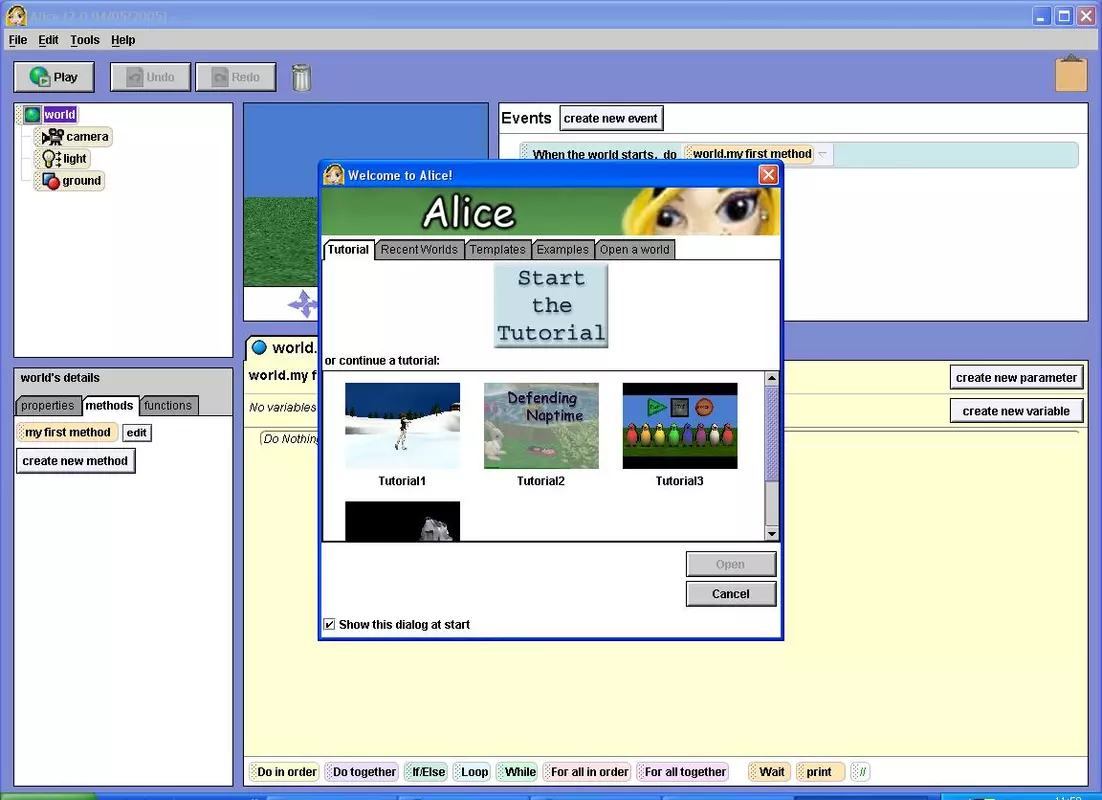The width and height of the screenshot is (1102, 800).
Task: Click the While tile
Action: (x=518, y=772)
